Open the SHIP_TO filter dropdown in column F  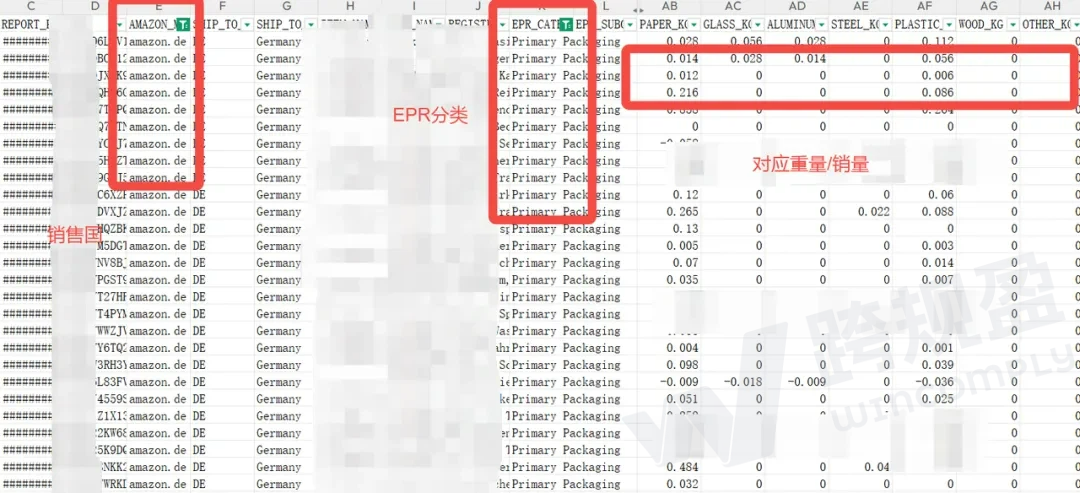tap(246, 25)
